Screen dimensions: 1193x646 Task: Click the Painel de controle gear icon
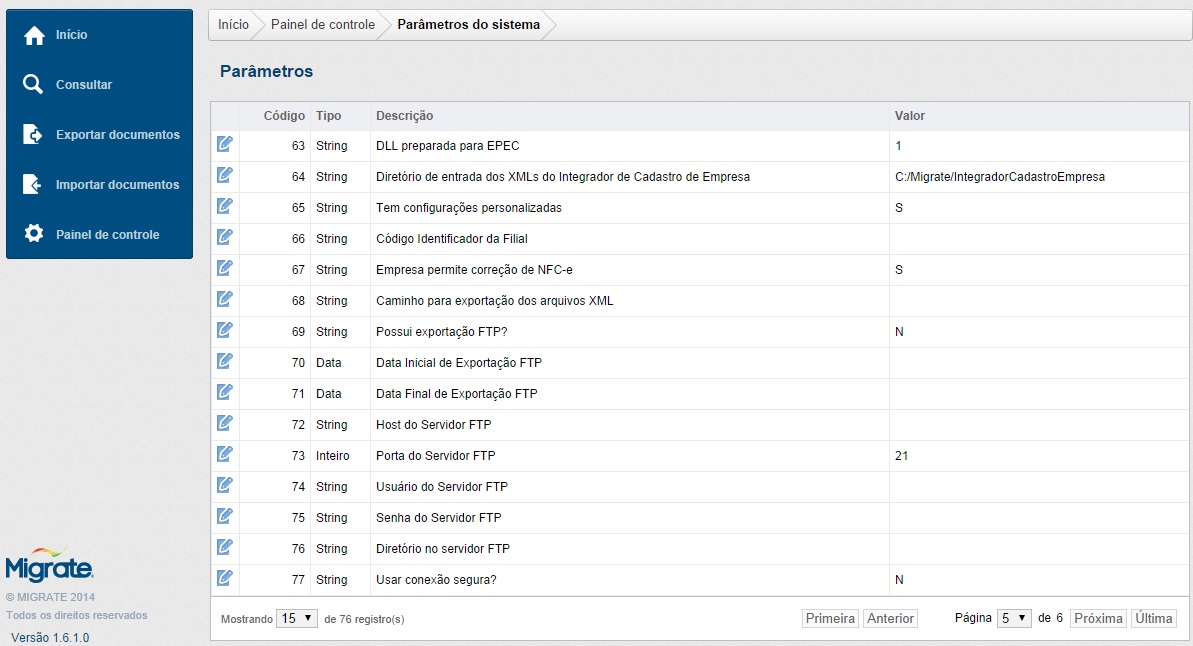33,234
